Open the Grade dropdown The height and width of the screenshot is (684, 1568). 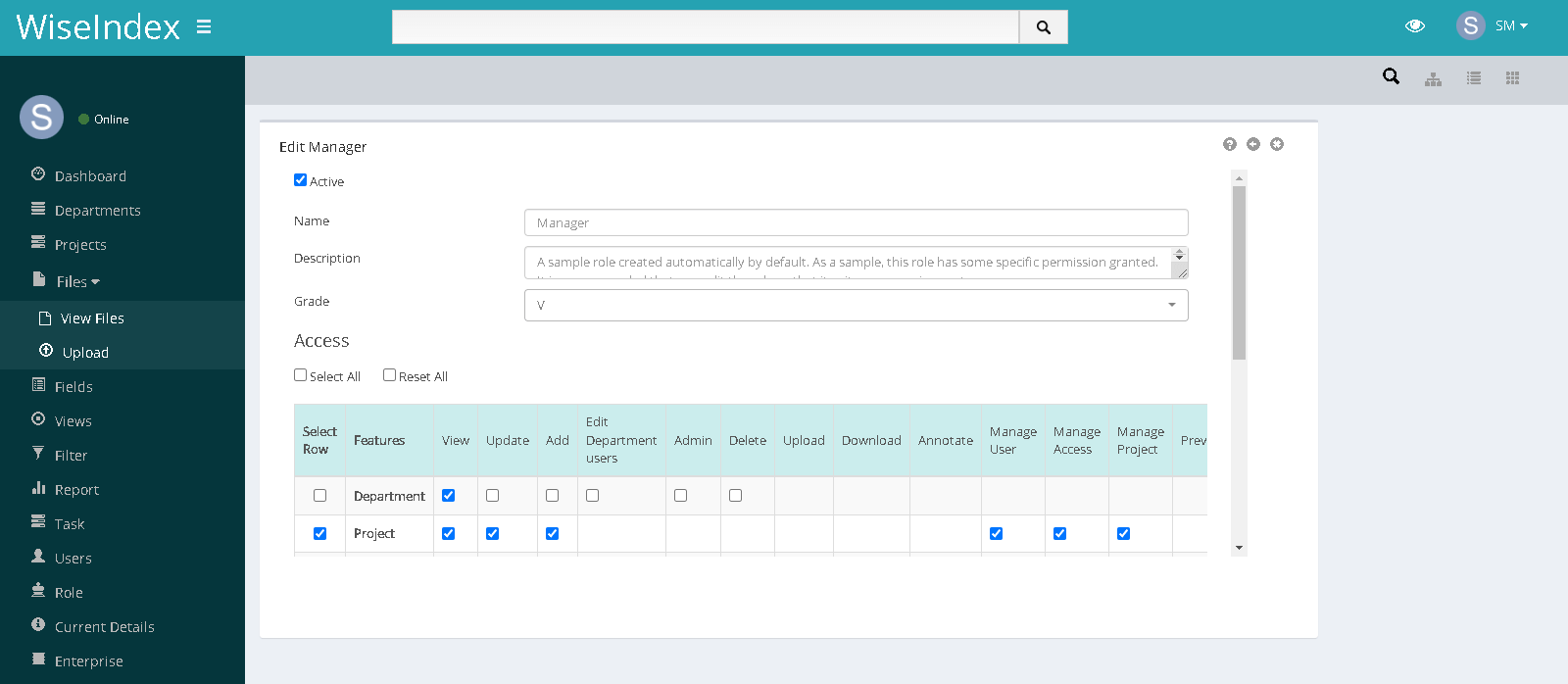pyautogui.click(x=856, y=306)
